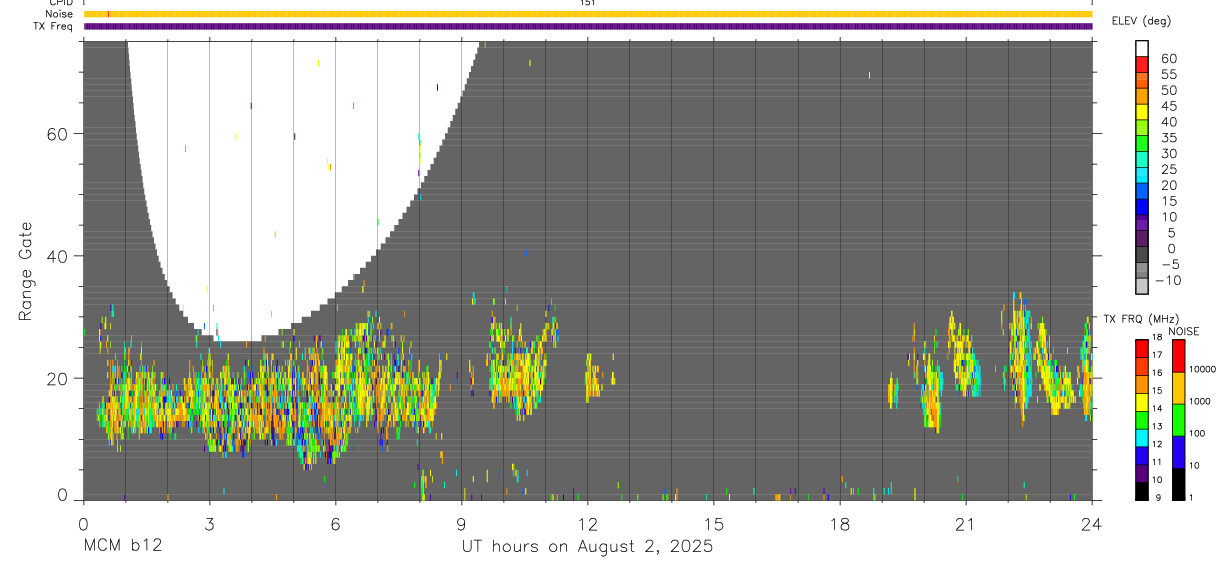Click the '13' label on TX FRQ colorbar
1228x567 pixels.
(1156, 426)
